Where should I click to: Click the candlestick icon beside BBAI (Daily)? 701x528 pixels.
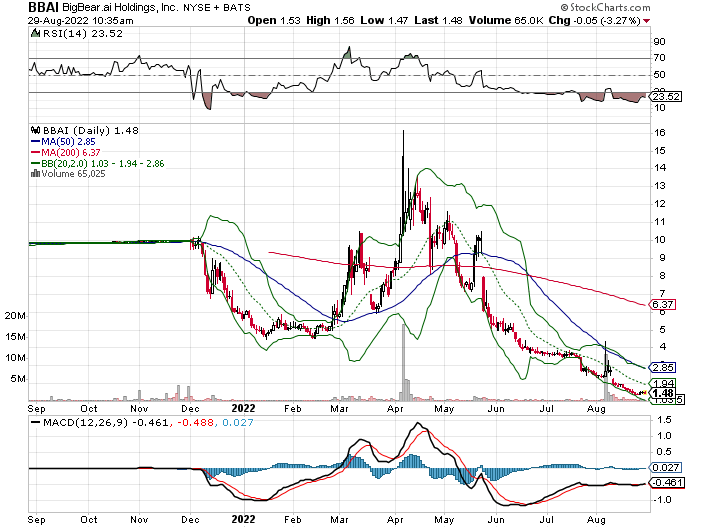(35, 131)
